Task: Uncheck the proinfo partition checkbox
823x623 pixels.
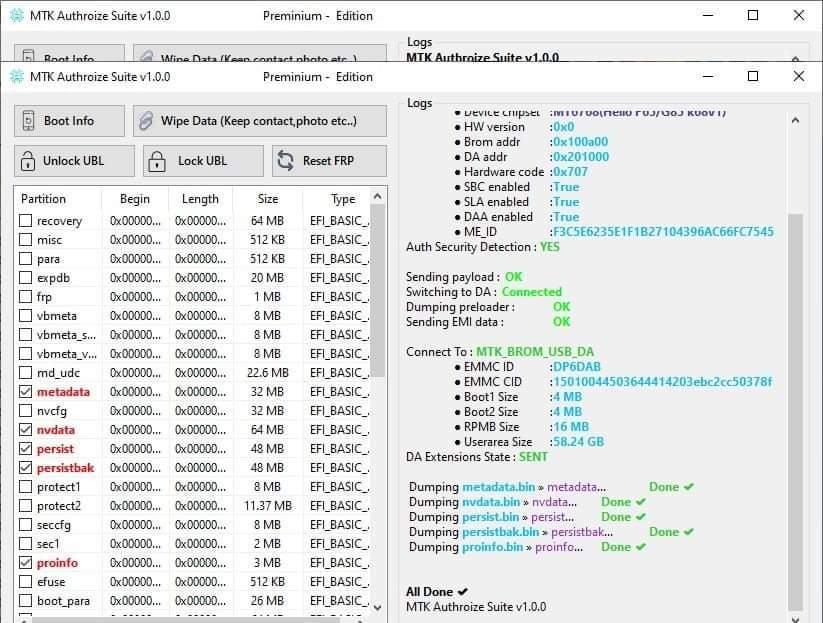Action: tap(25, 562)
